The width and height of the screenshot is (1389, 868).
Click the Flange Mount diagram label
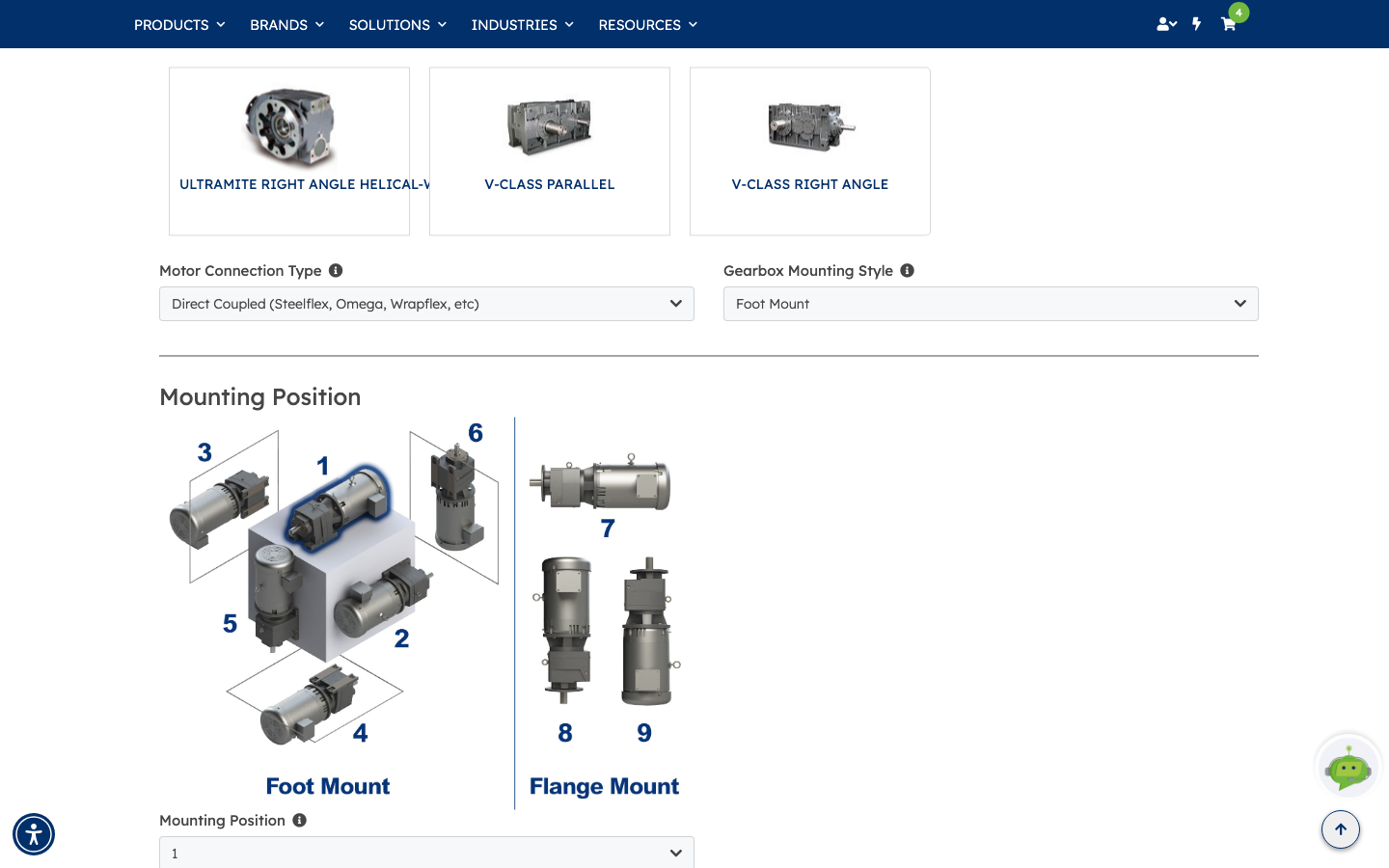pos(604,786)
